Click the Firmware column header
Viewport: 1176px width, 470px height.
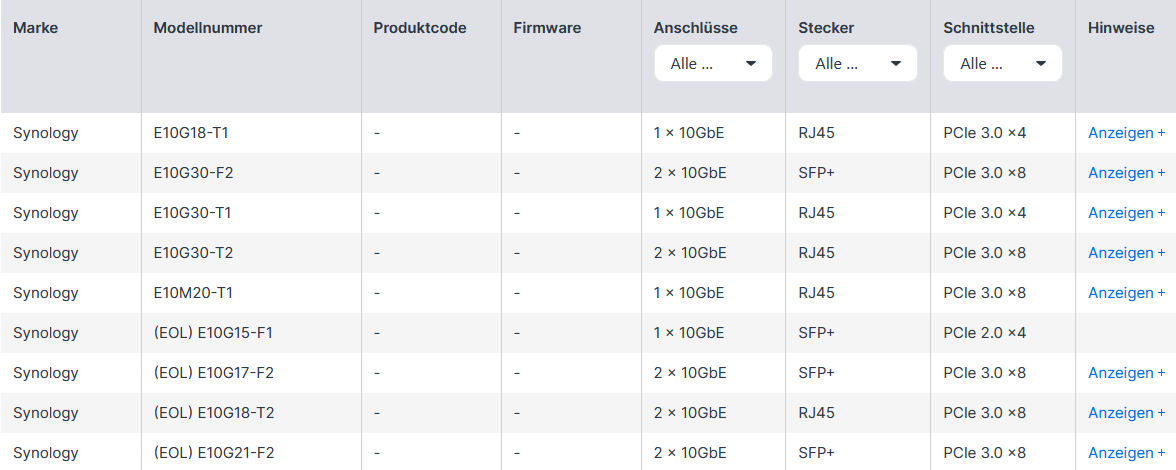(x=547, y=28)
